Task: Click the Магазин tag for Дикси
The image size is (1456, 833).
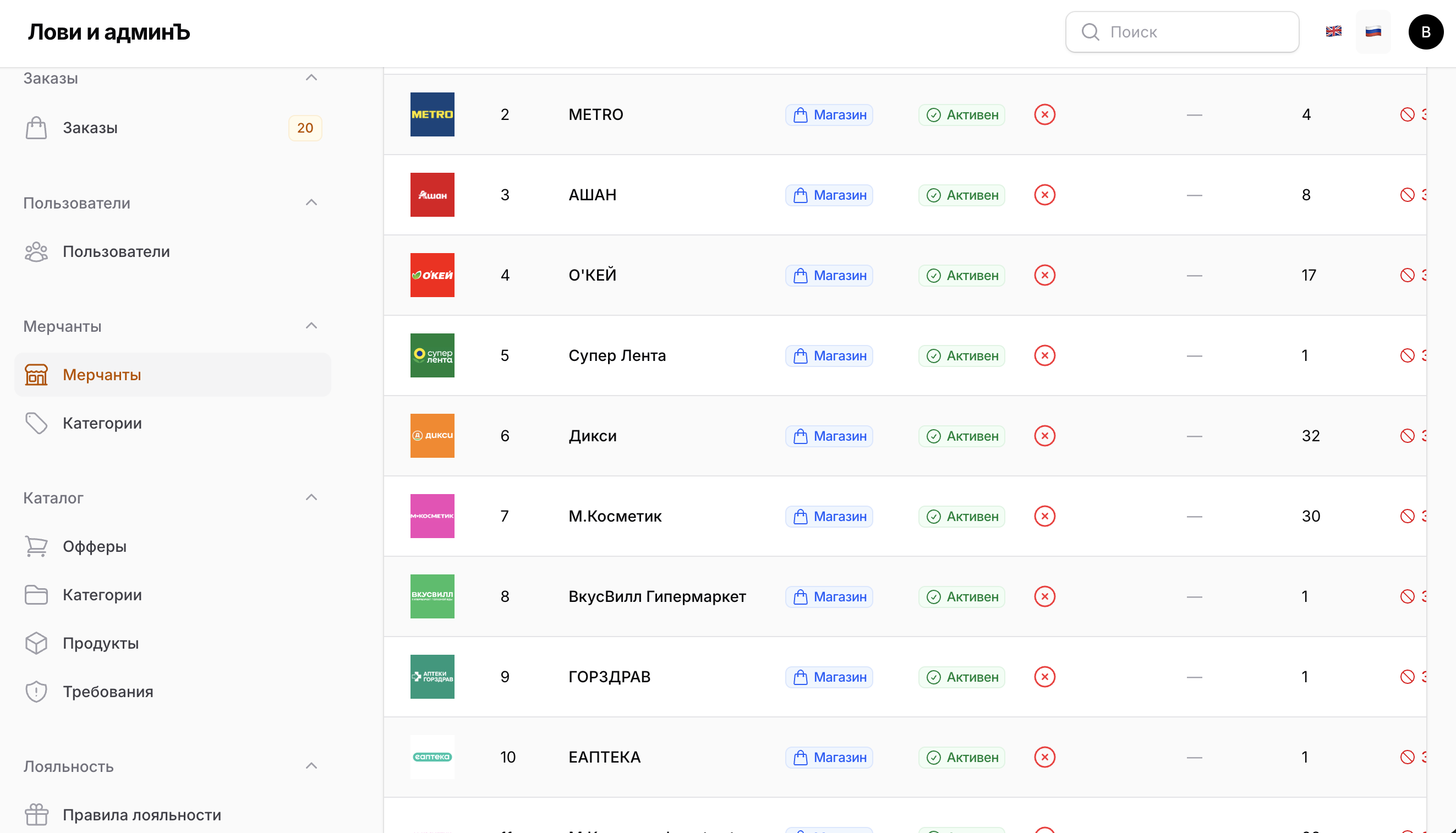Action: pos(829,436)
